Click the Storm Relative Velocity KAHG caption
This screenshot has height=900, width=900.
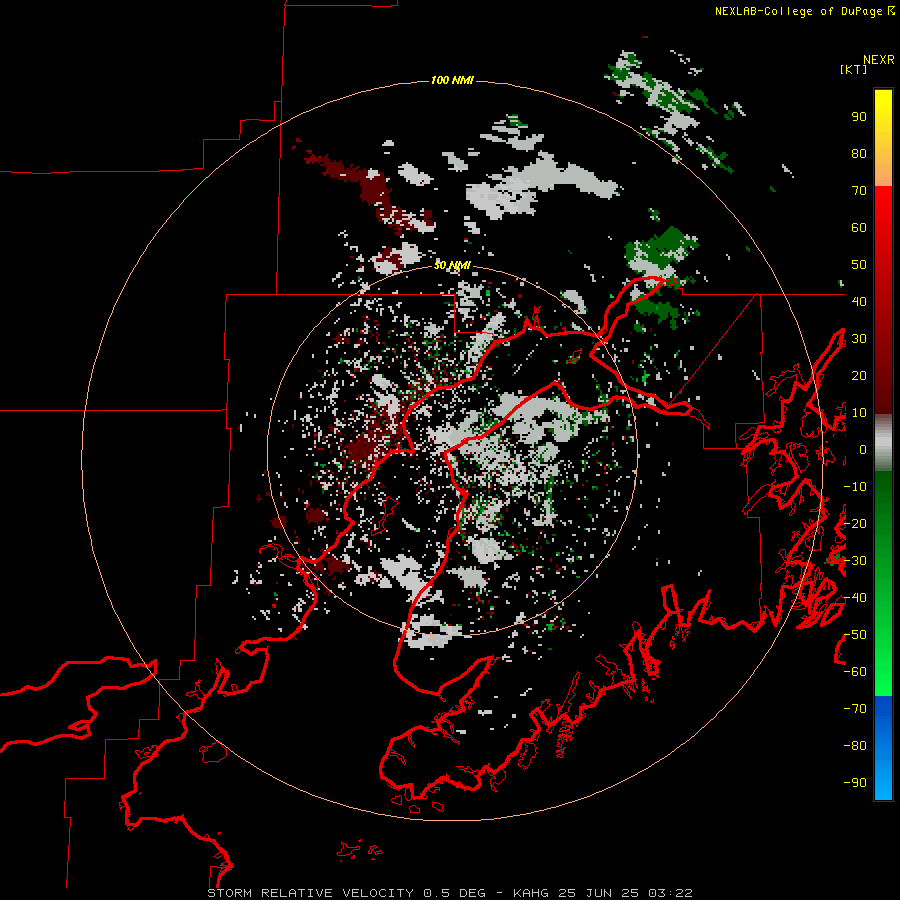click(450, 893)
